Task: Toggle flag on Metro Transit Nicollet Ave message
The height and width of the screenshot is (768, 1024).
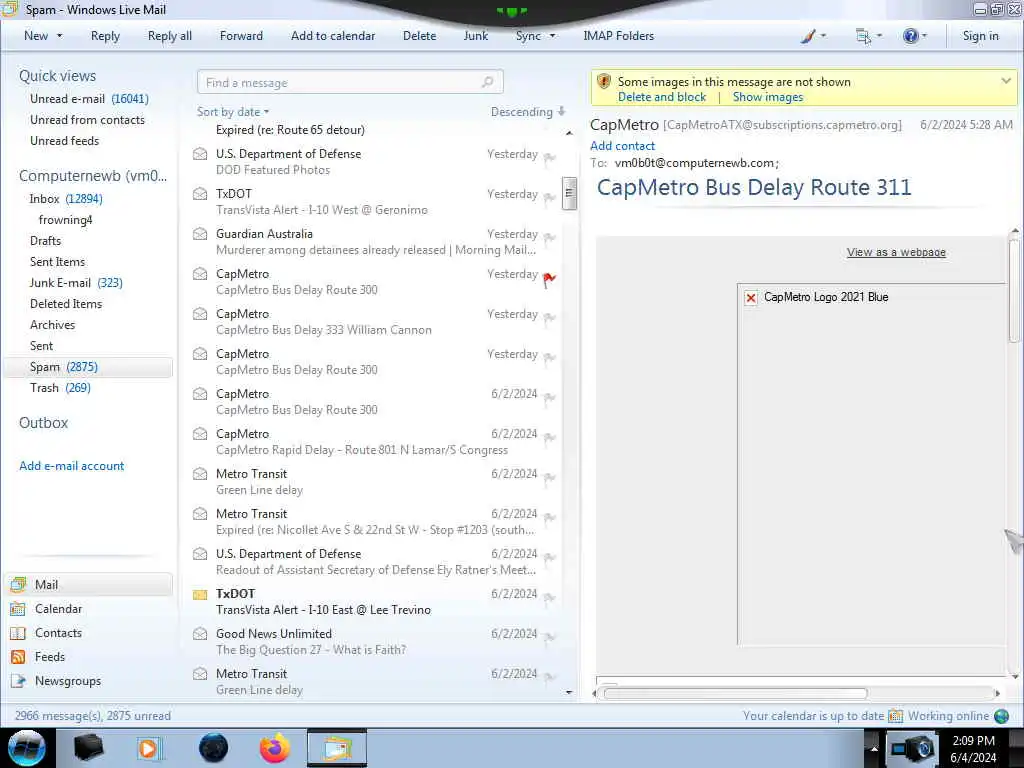Action: tap(549, 518)
